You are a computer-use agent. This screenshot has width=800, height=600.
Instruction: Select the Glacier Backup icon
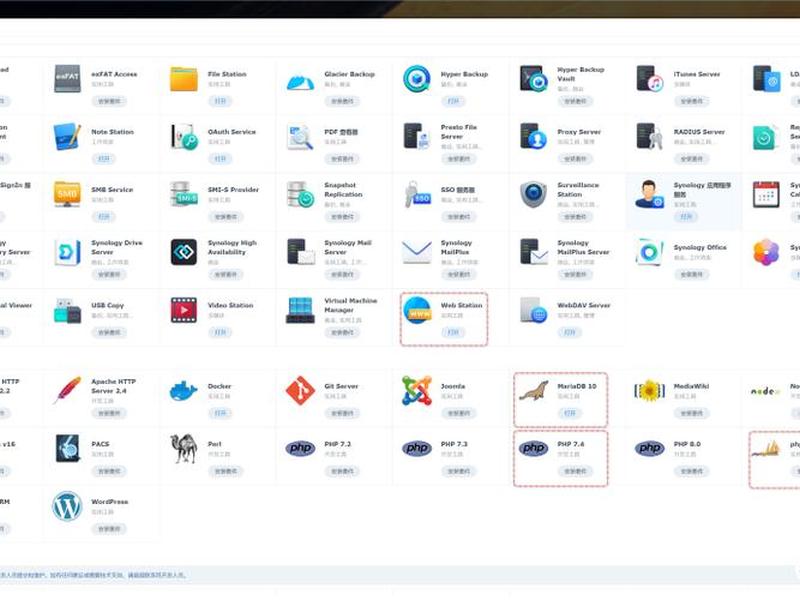[300, 81]
